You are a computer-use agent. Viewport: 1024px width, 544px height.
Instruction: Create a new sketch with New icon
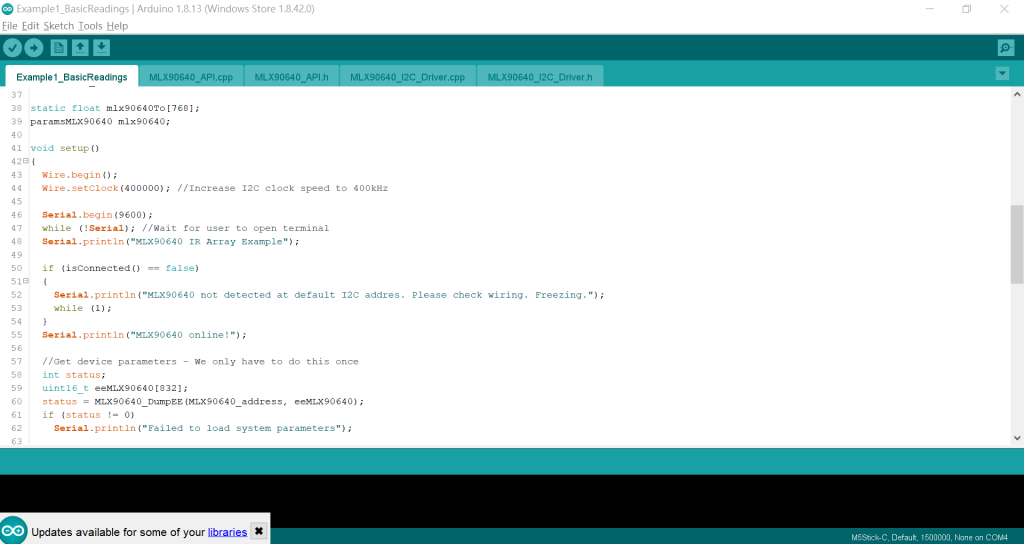click(x=59, y=48)
